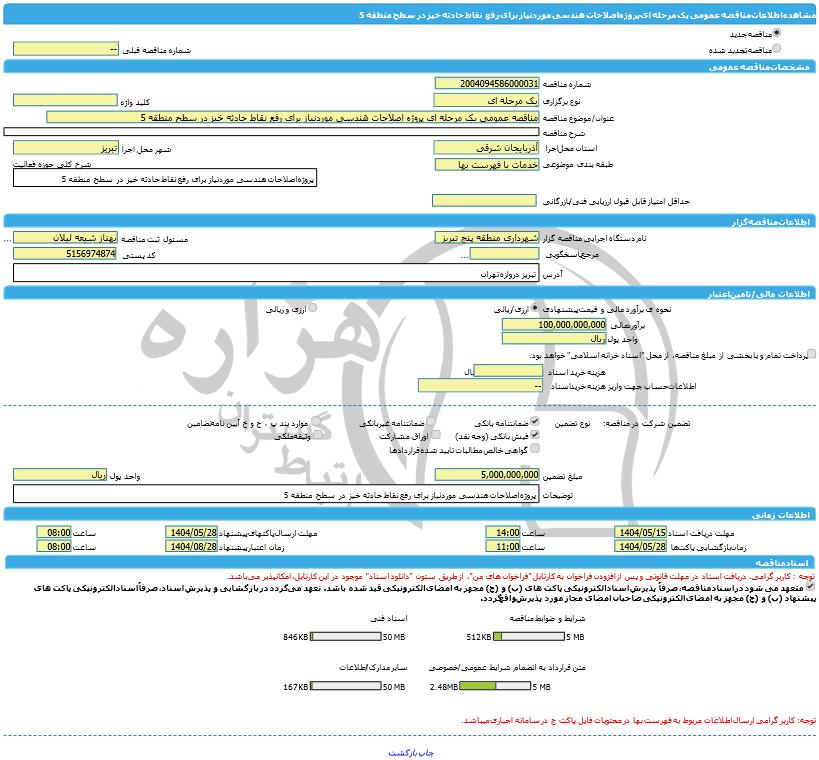Toggle the اسناد خزانه اسلامی payment checkbox
The width and height of the screenshot is (819, 760).
point(811,354)
